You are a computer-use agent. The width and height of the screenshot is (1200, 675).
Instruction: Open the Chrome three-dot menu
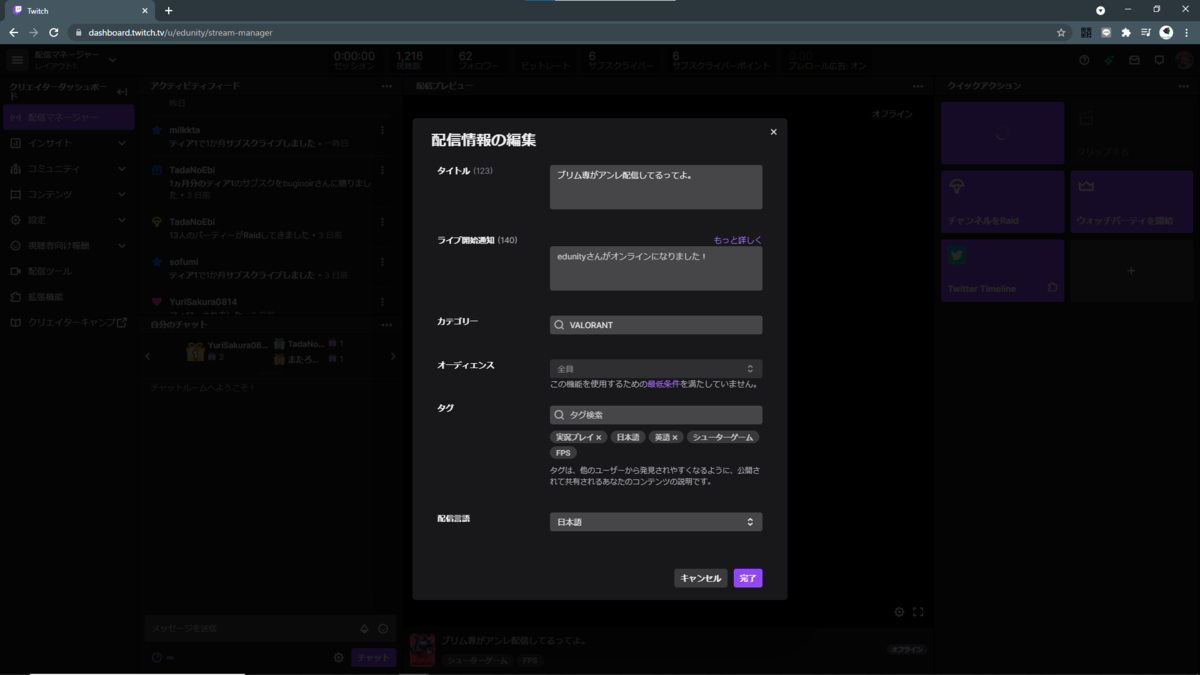coord(1186,32)
